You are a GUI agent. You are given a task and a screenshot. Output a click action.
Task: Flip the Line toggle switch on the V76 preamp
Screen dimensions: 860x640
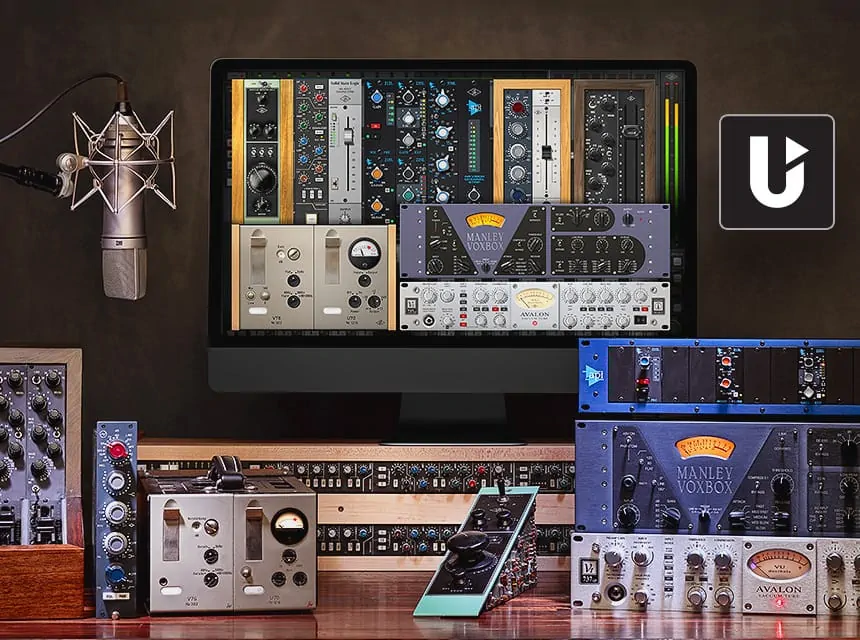click(x=250, y=296)
